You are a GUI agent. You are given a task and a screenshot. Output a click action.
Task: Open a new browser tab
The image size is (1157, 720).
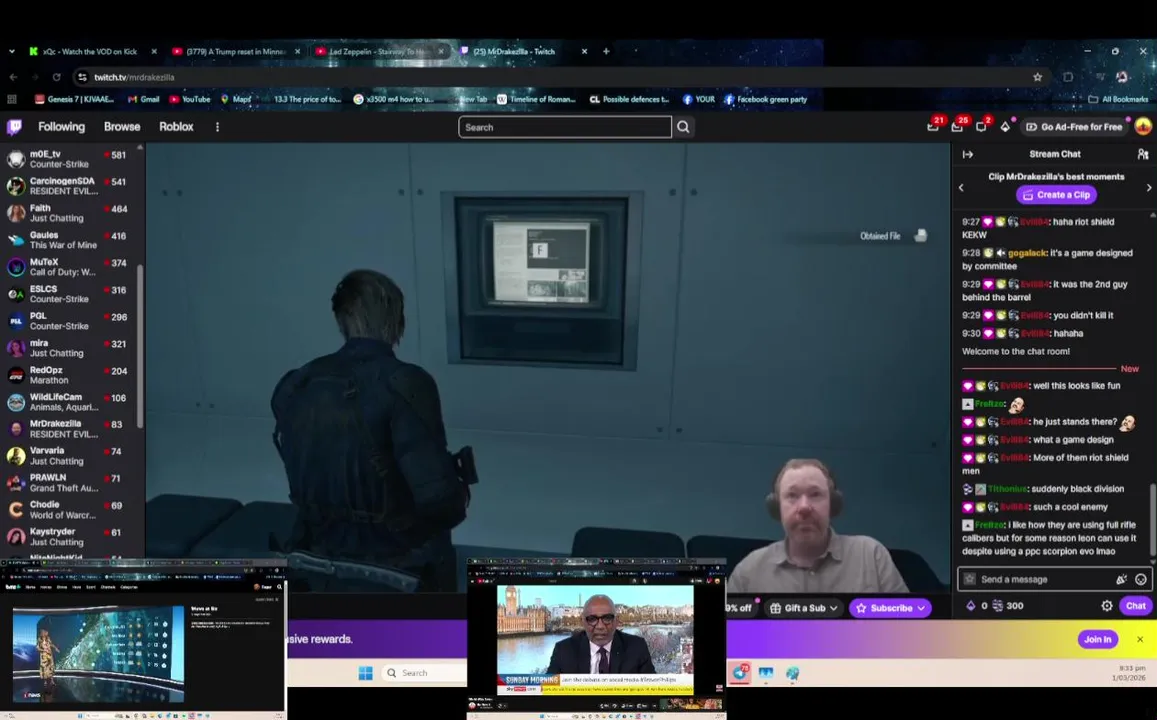pos(606,52)
